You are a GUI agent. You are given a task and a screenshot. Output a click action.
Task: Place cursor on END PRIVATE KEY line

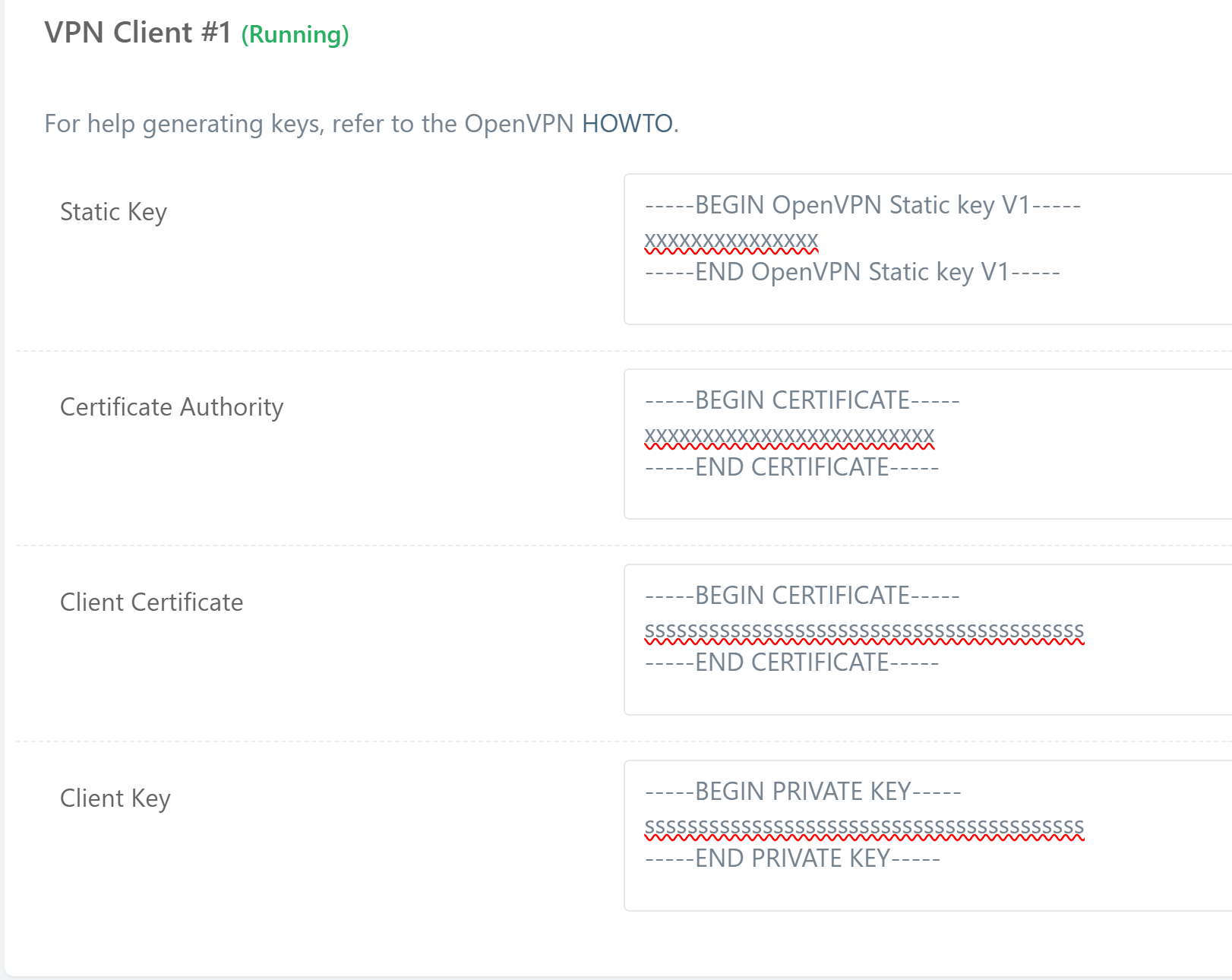point(792,858)
